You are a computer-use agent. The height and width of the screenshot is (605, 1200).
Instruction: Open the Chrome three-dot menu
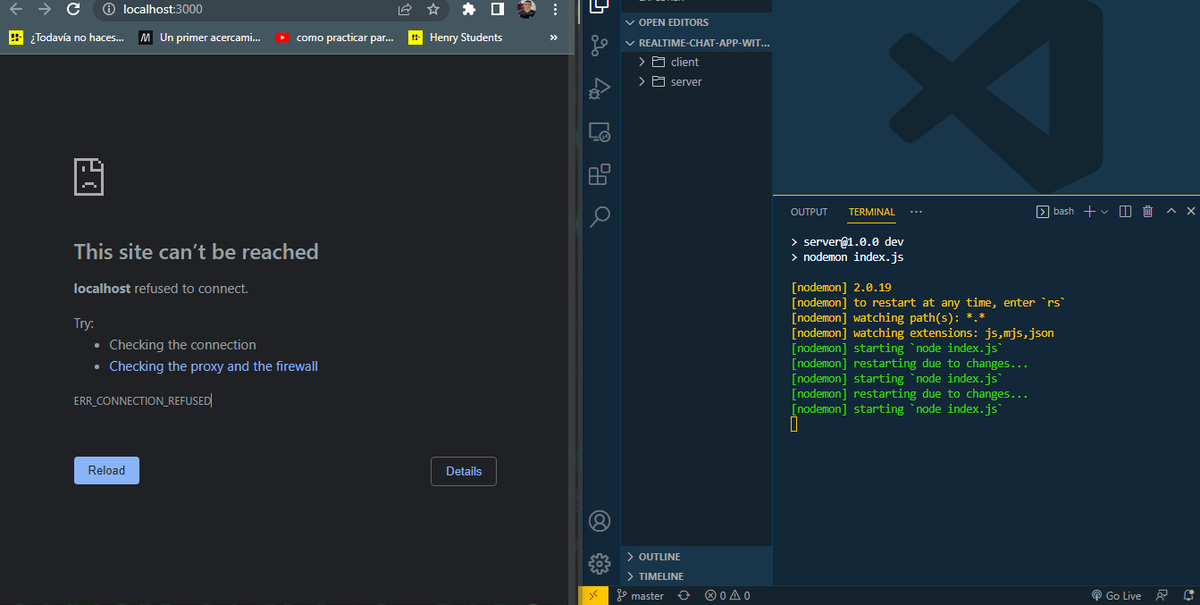coord(555,9)
